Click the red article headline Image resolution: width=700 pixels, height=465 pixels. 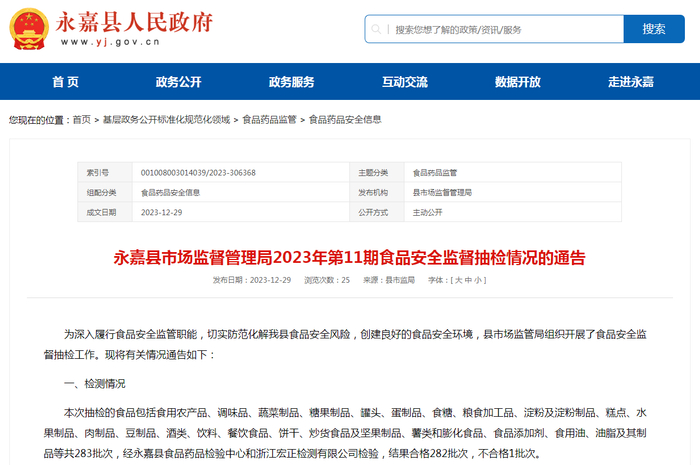click(350, 258)
